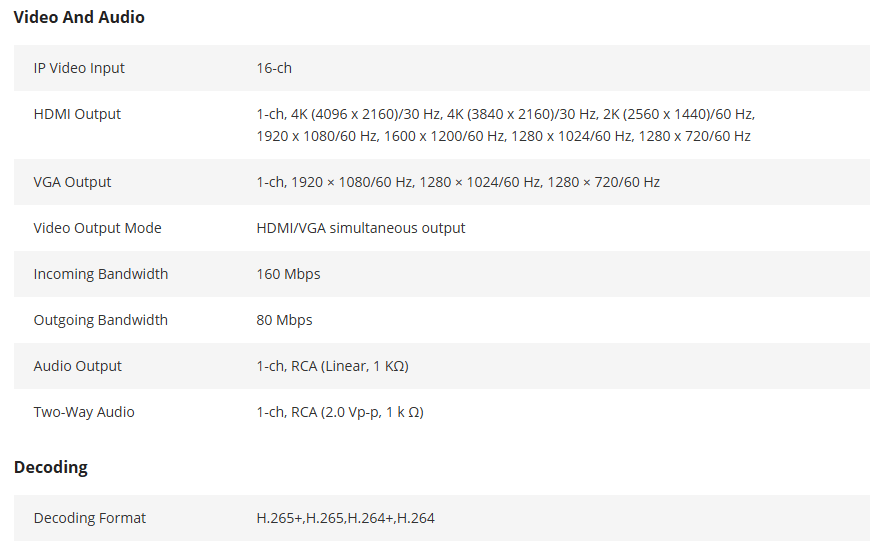Click the "Decoding Format" row label
This screenshot has width=882, height=549.
(x=90, y=518)
